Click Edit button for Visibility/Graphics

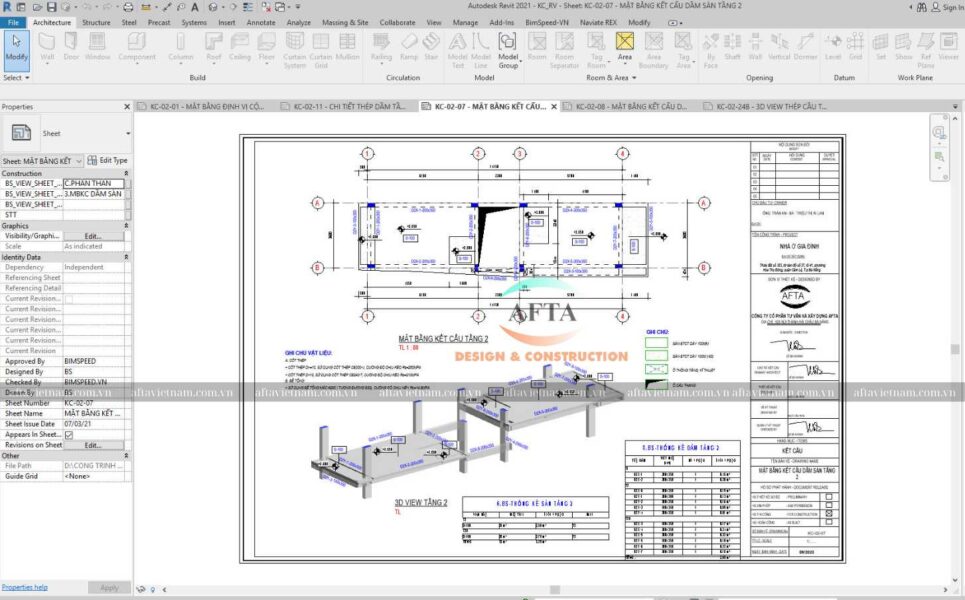[93, 236]
